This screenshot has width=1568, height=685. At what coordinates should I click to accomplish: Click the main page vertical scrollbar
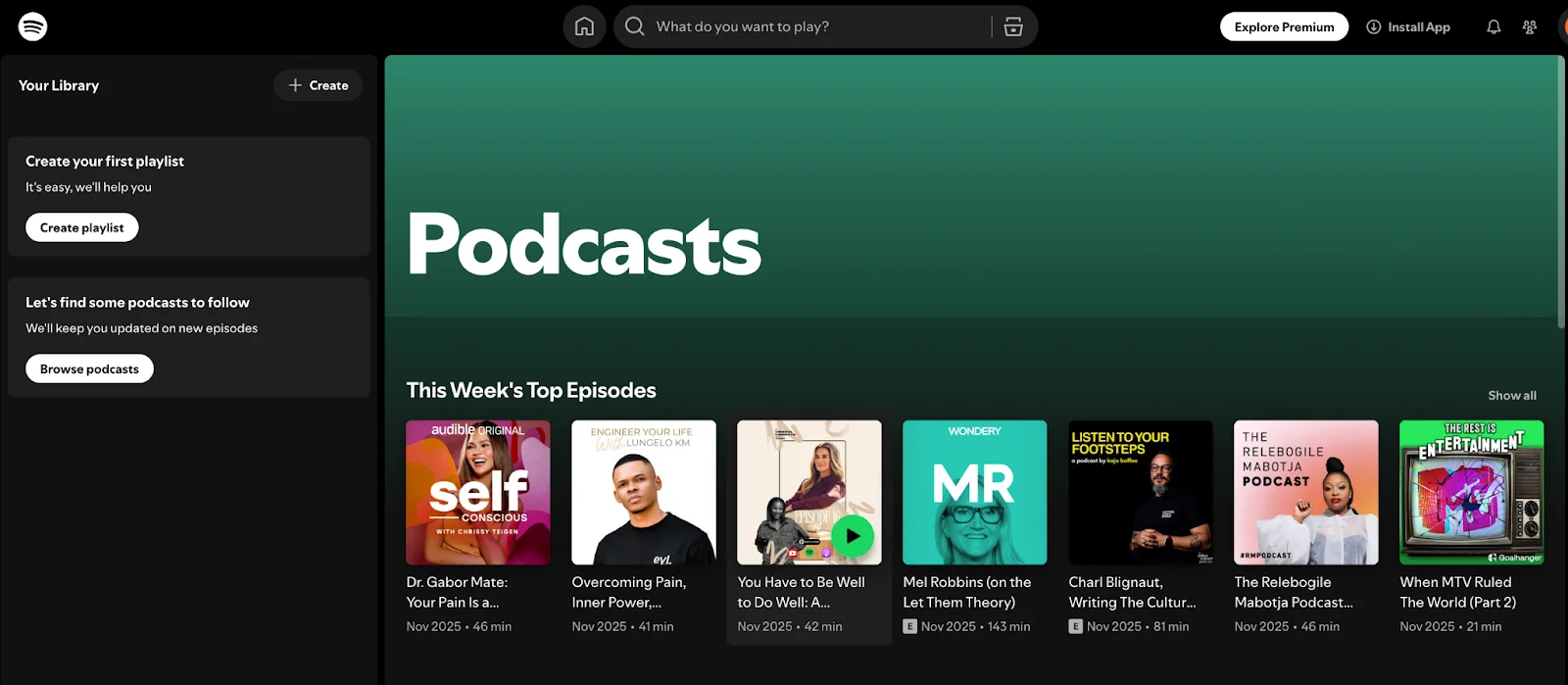click(x=1561, y=191)
